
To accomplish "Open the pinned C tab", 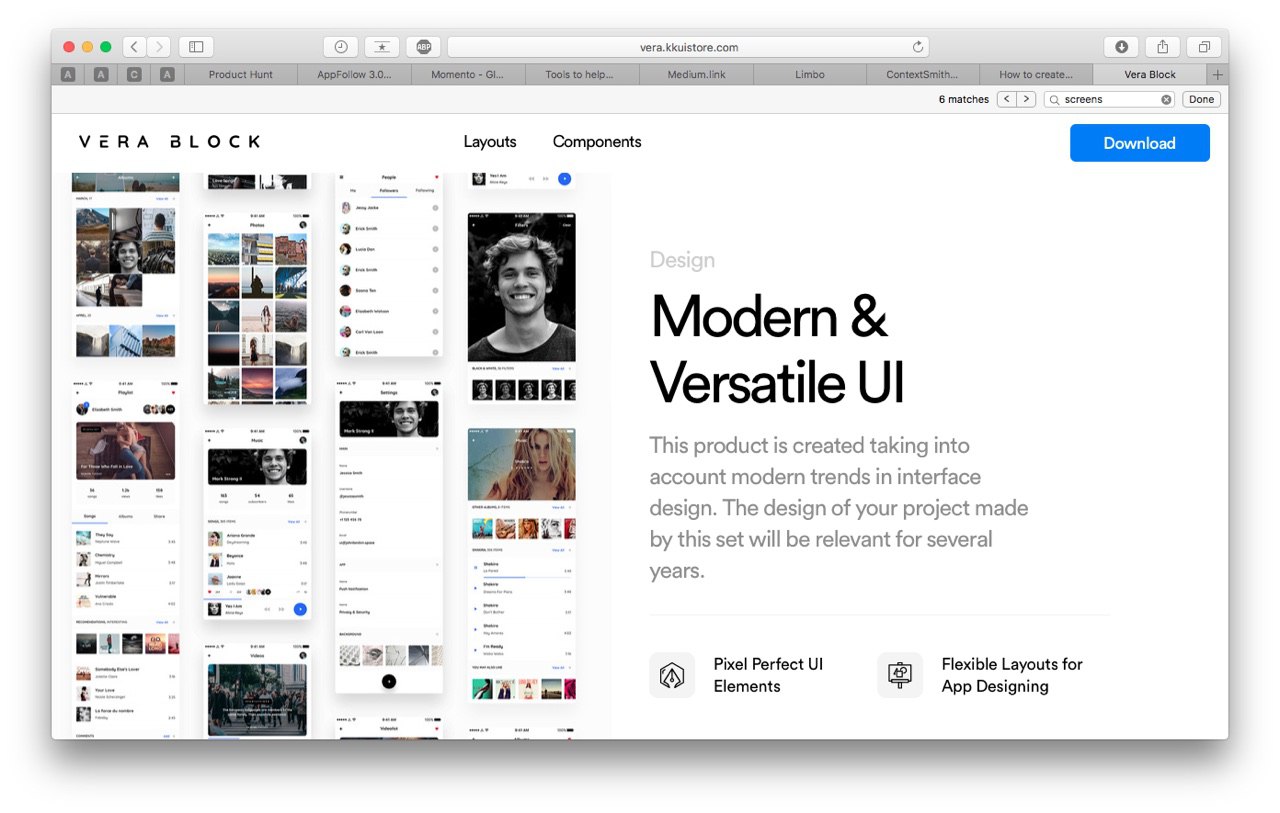I will pyautogui.click(x=134, y=75).
